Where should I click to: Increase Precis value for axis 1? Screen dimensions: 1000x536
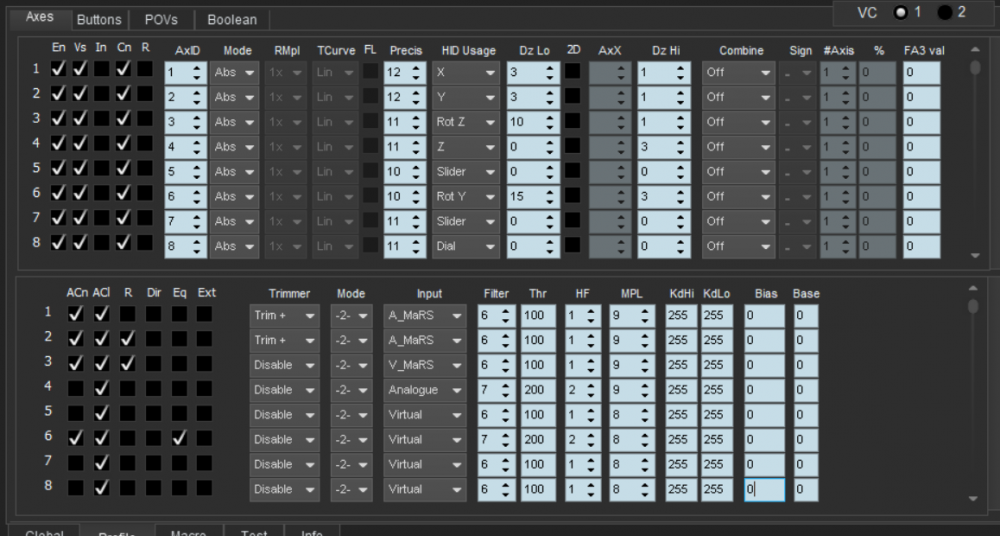point(421,67)
